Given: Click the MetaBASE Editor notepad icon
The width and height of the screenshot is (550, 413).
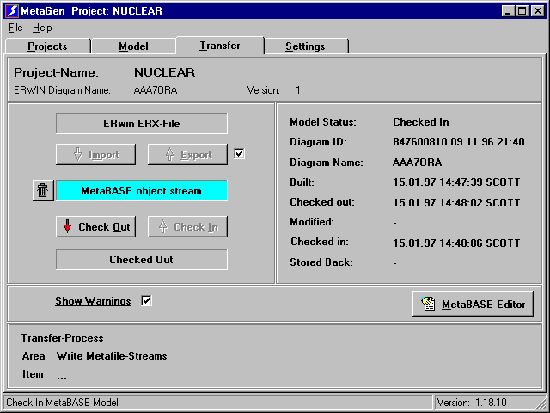Looking at the screenshot, I should [428, 304].
